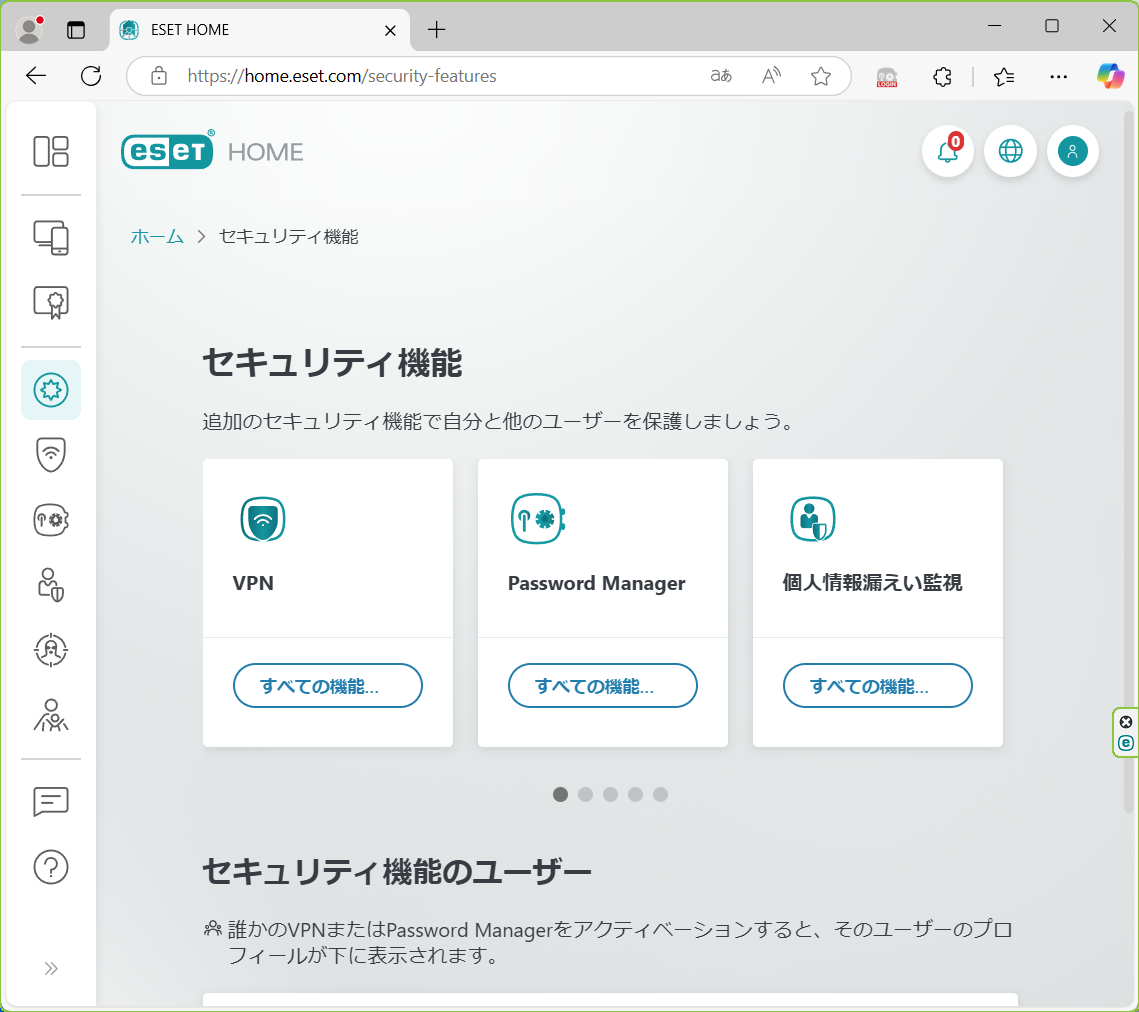Click the VPN card shield icon
1139x1012 pixels.
(263, 519)
